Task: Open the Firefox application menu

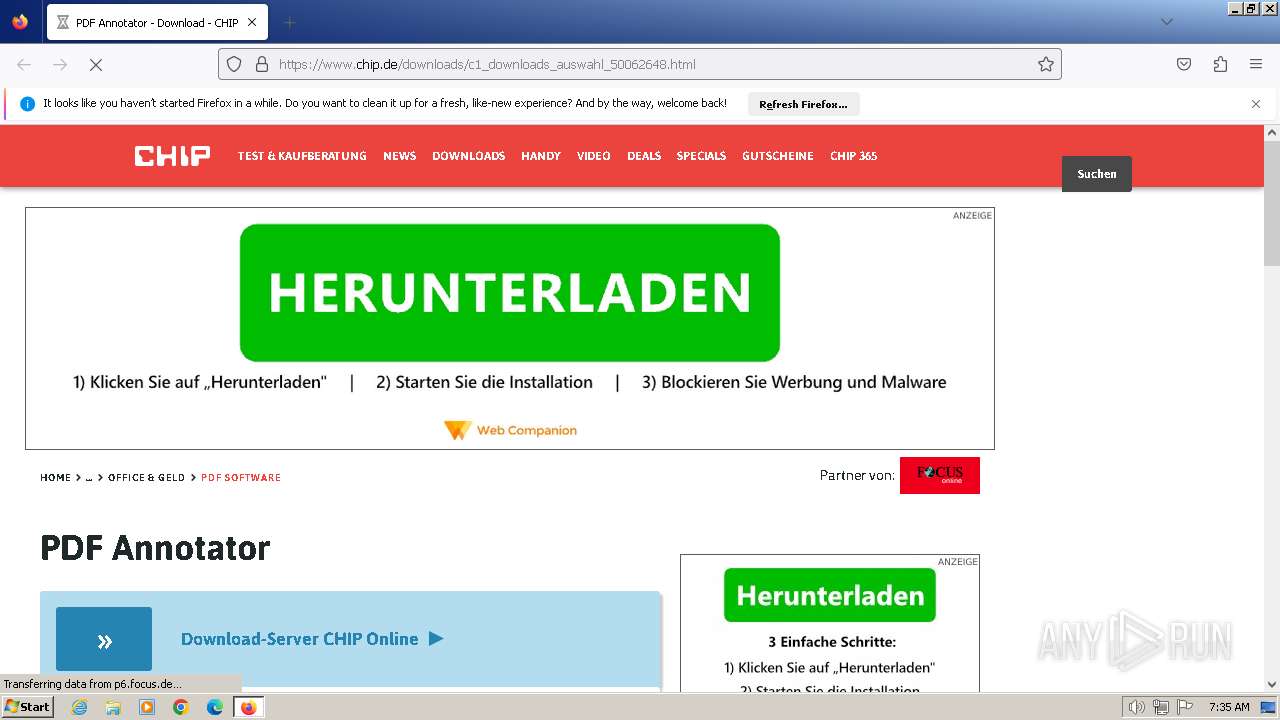Action: pos(1256,64)
